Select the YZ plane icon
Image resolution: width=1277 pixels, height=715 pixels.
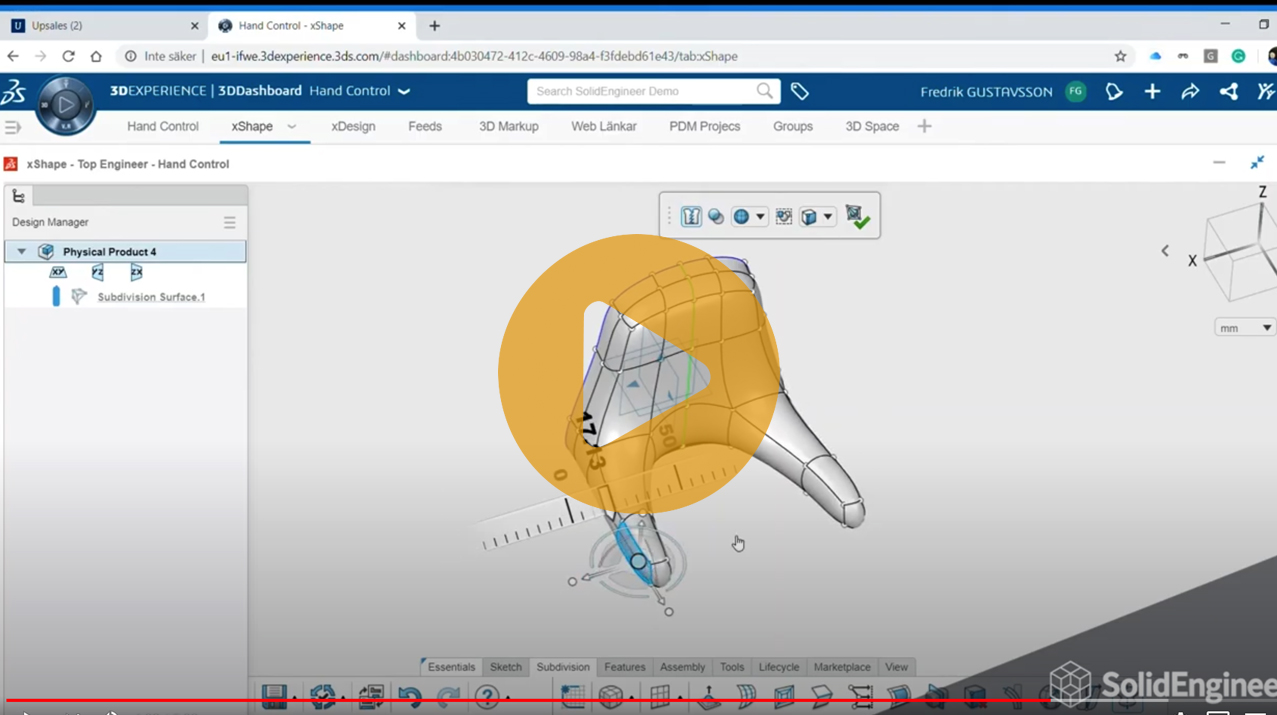point(97,272)
